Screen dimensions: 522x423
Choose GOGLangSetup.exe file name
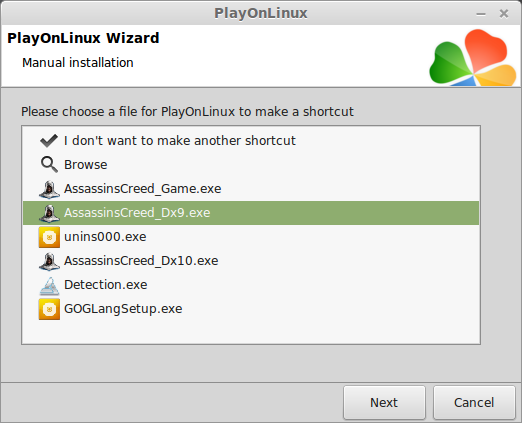(x=123, y=309)
